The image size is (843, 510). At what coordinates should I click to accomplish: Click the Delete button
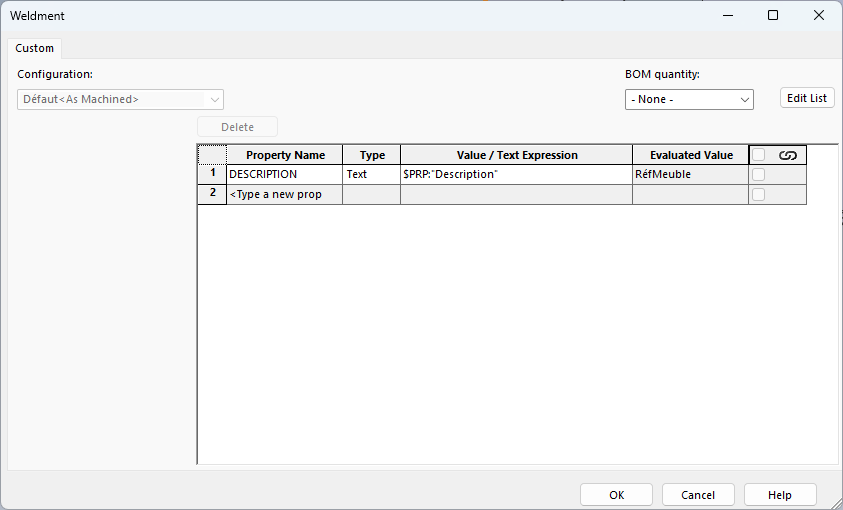(237, 127)
